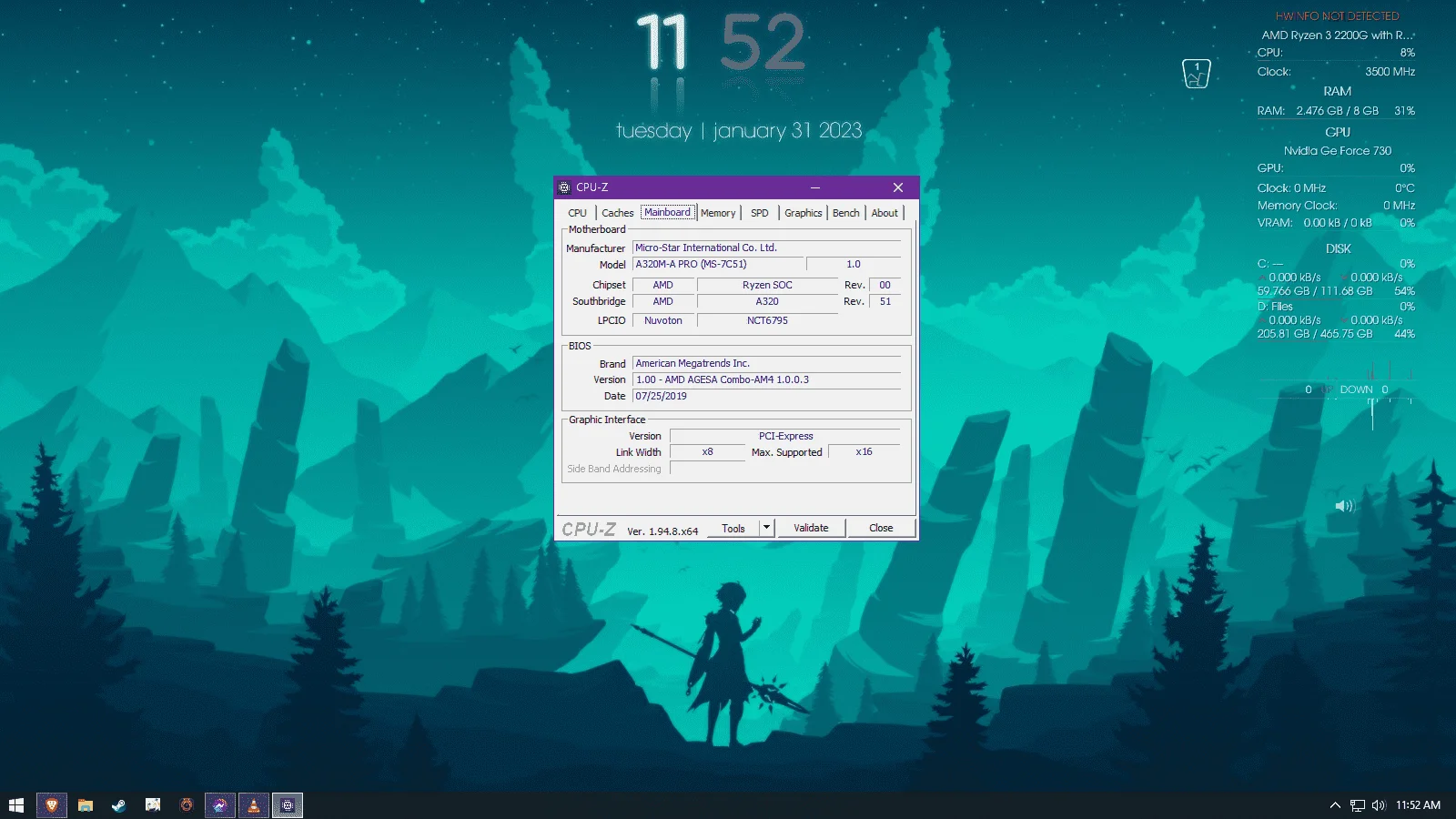This screenshot has width=1456, height=819.
Task: Open File Explorer from the taskbar
Action: point(86,805)
